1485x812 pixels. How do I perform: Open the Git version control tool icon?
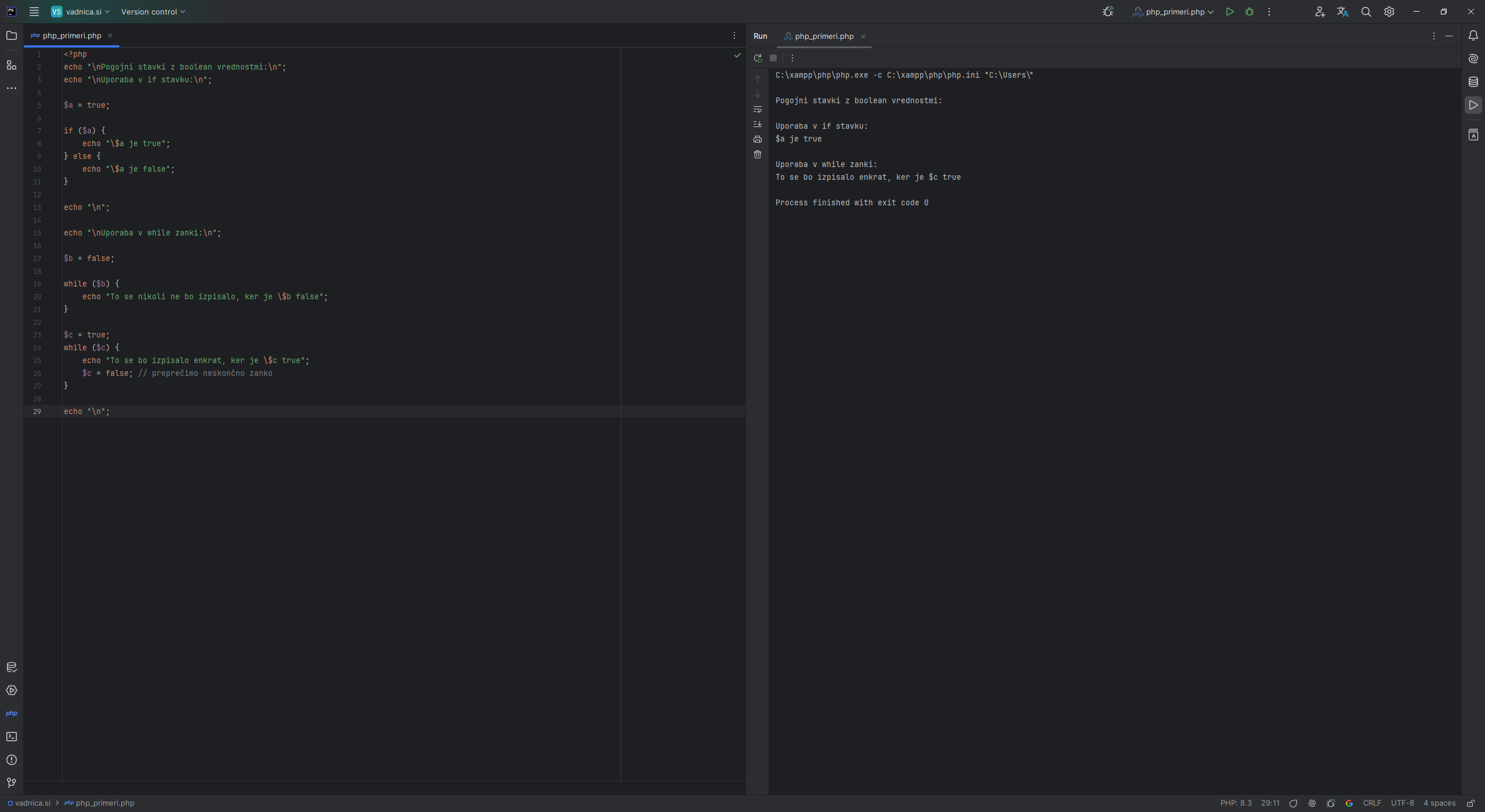coord(12,783)
